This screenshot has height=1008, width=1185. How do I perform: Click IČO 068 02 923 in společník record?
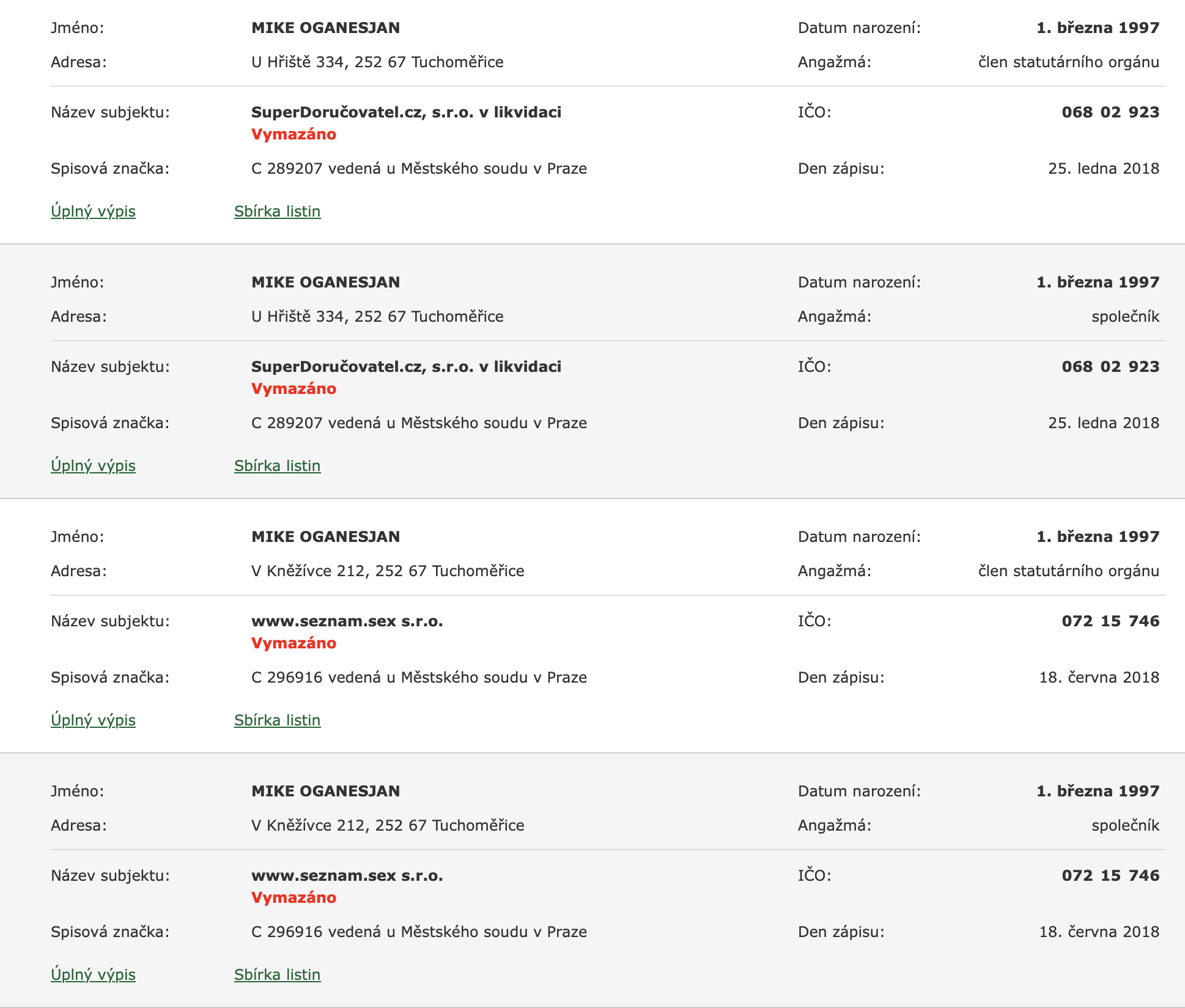(1110, 366)
